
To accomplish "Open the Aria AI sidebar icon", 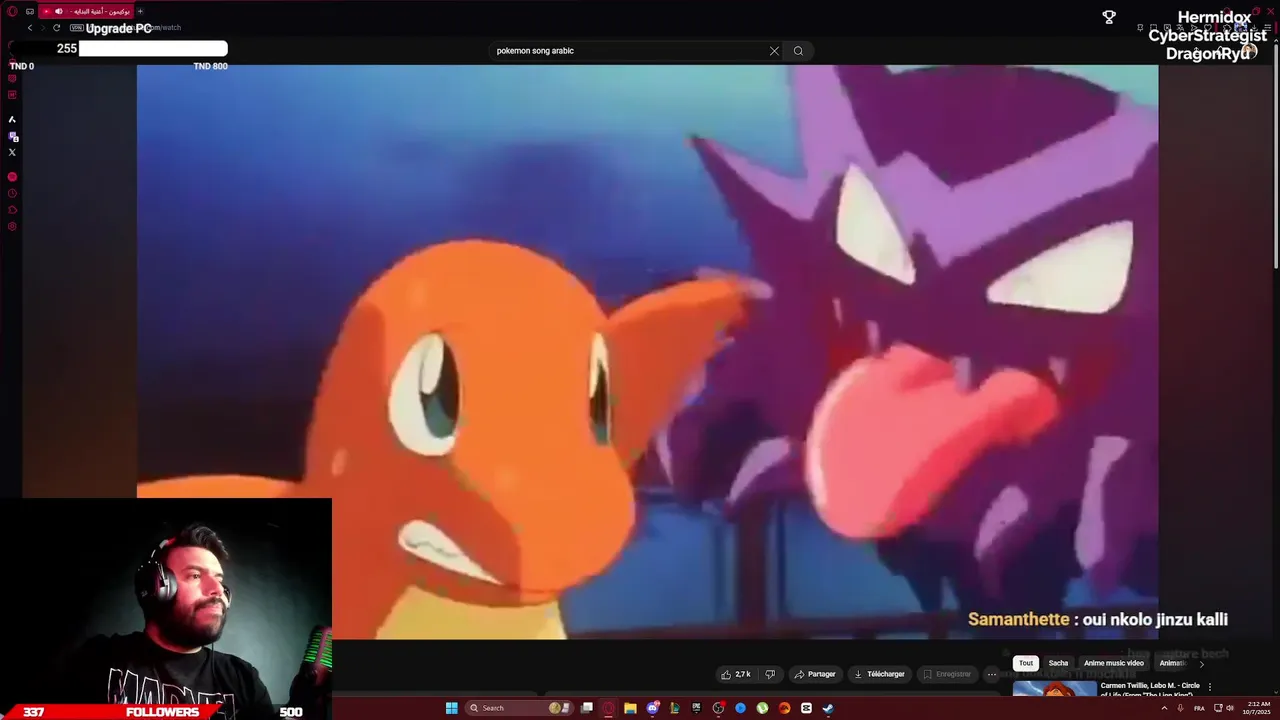I will (x=12, y=119).
